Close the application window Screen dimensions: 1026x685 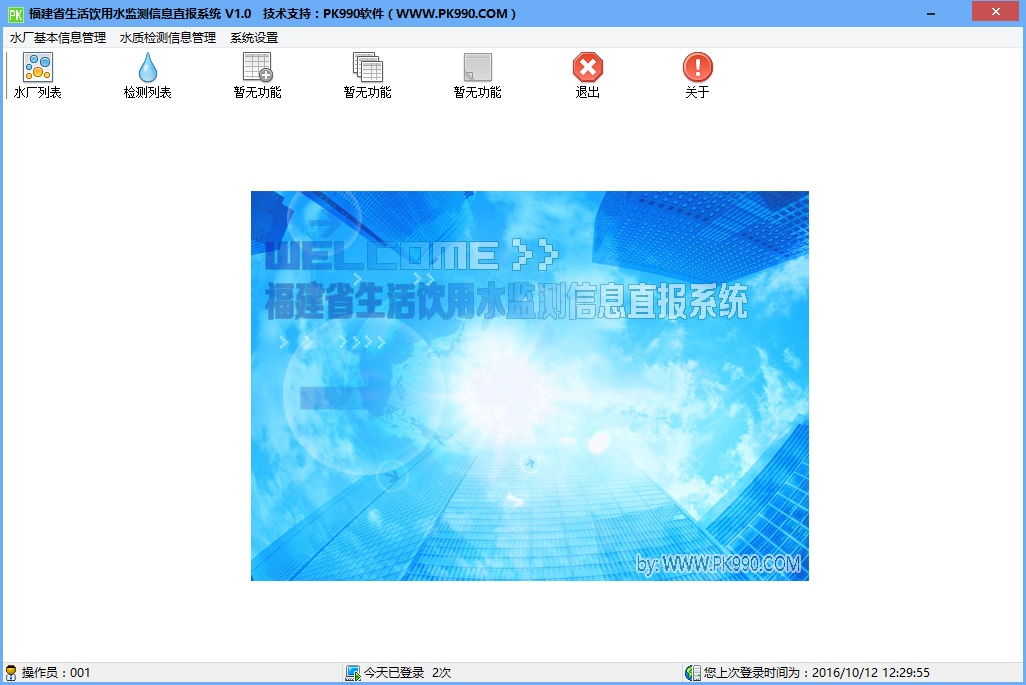995,12
